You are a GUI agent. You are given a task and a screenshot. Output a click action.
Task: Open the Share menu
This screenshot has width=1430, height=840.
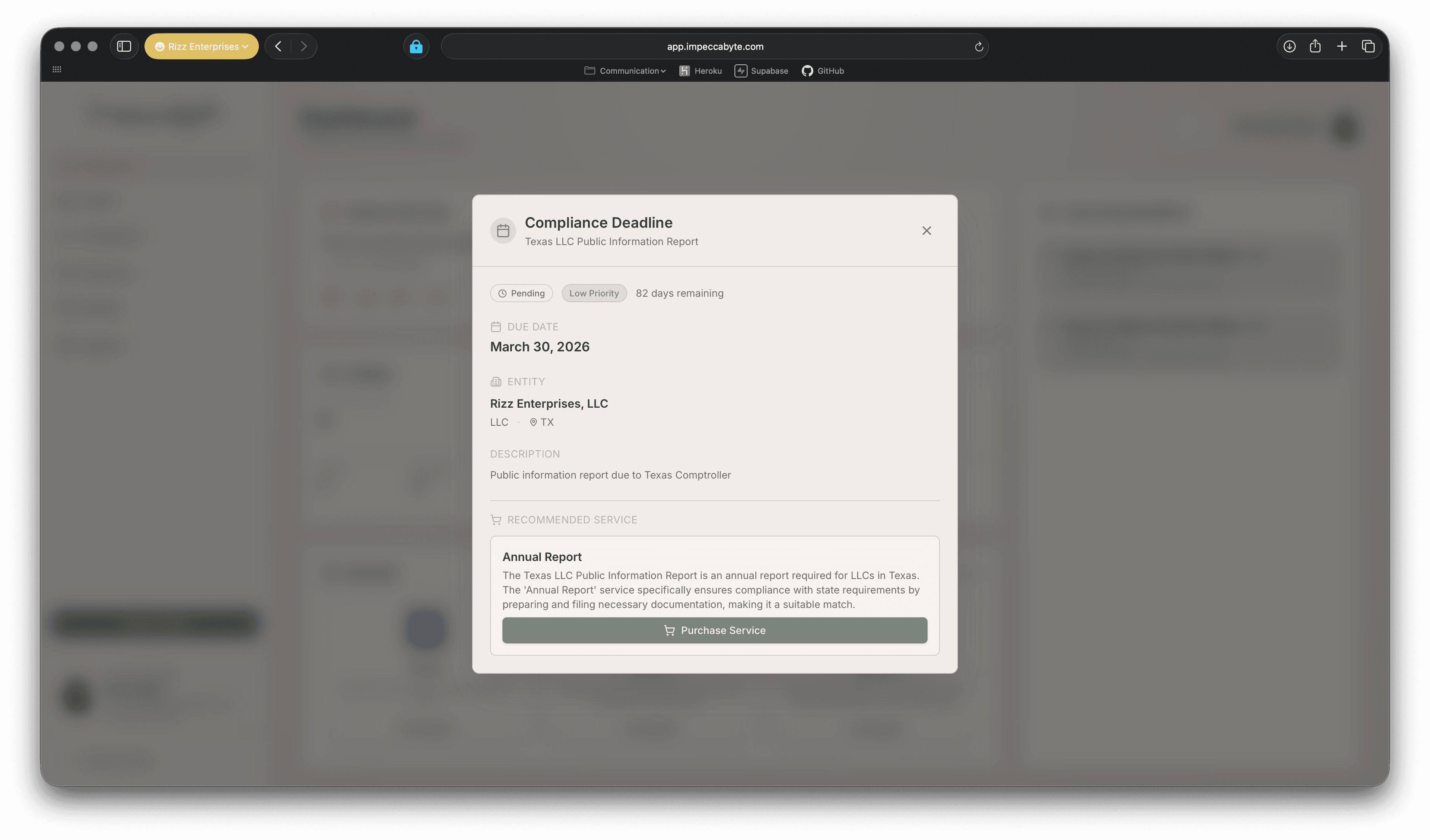tap(1315, 47)
